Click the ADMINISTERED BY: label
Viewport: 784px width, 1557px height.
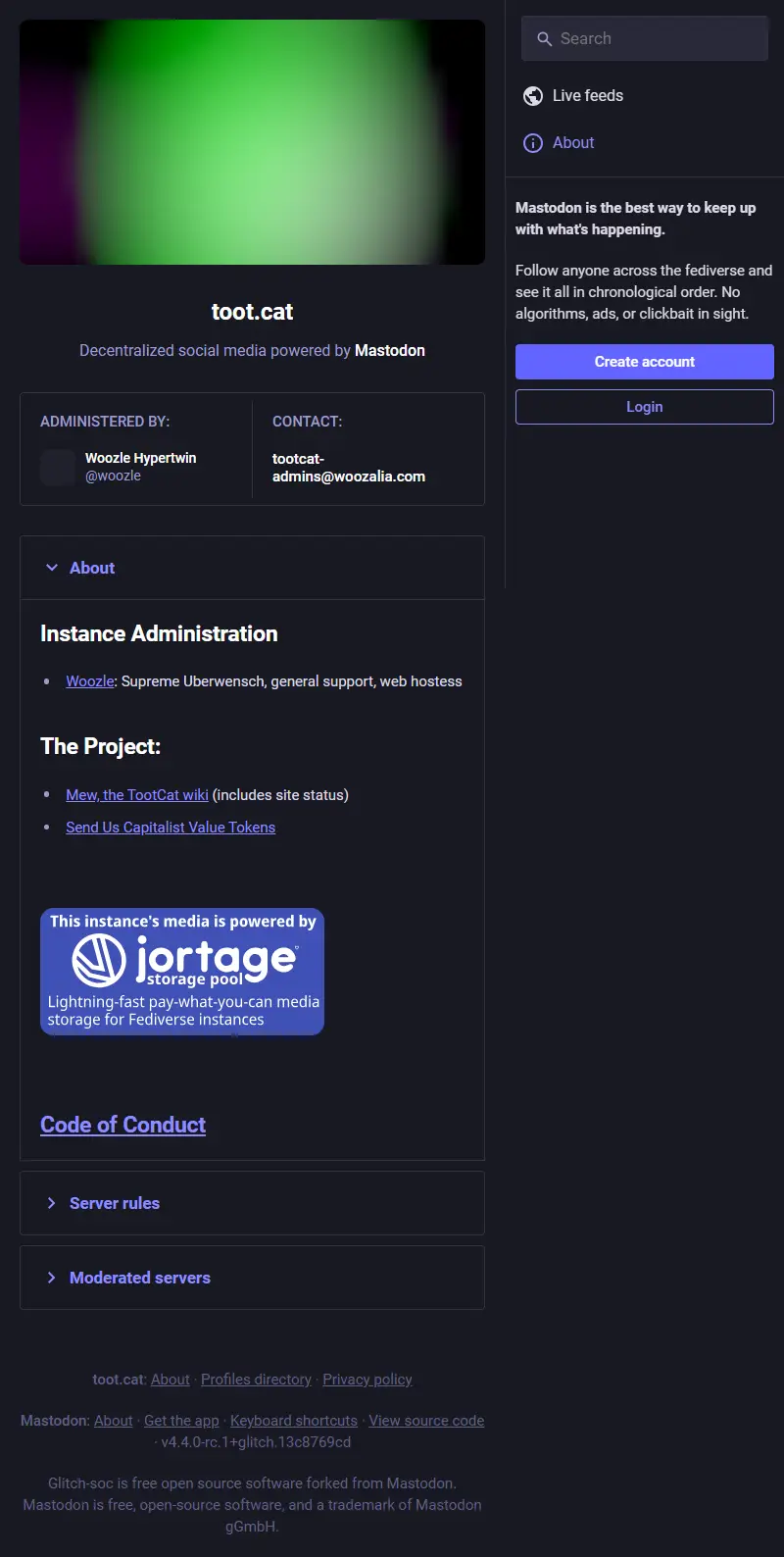[x=105, y=422]
